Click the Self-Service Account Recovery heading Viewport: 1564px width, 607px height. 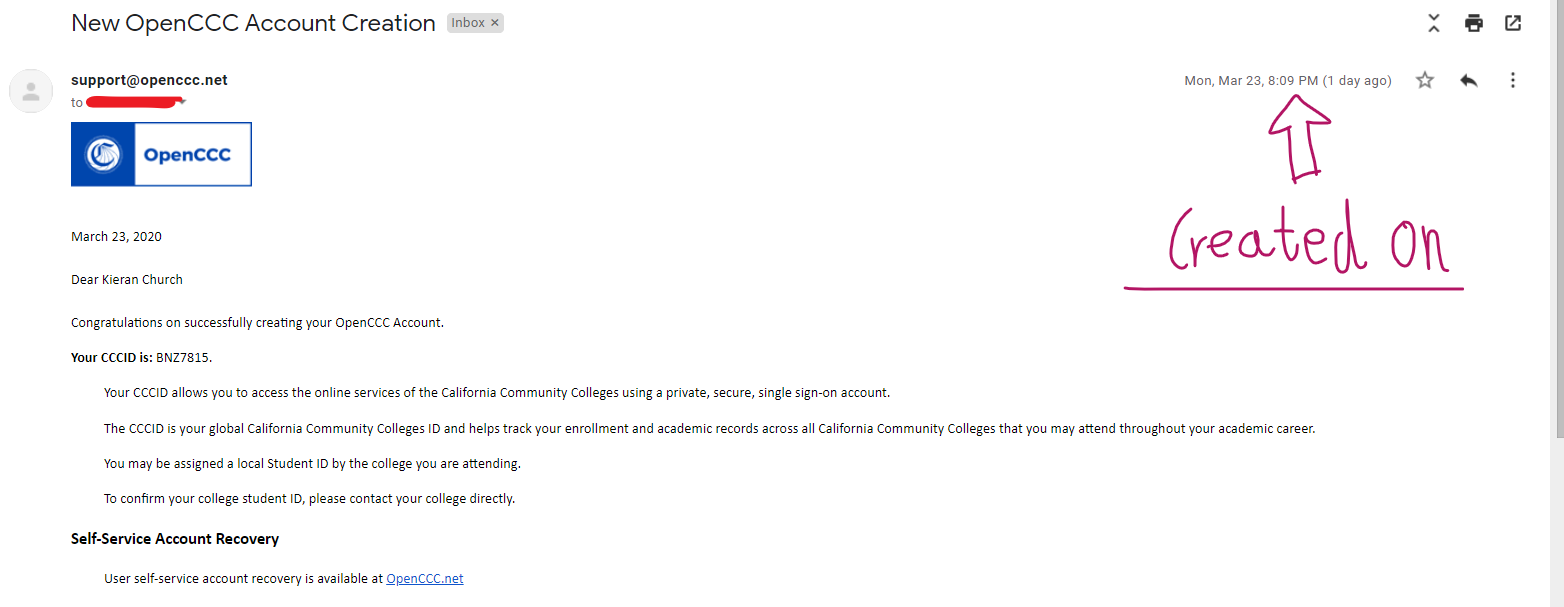pos(175,539)
